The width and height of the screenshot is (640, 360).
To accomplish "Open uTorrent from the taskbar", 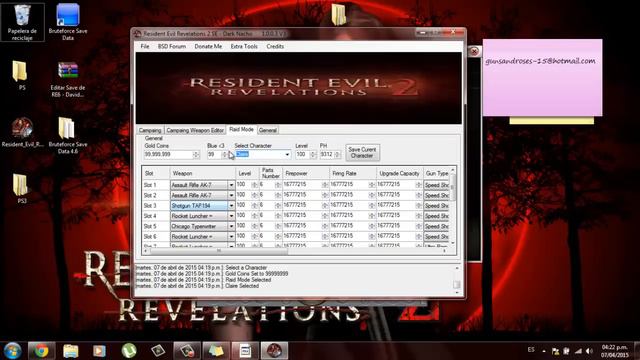I will (x=129, y=351).
